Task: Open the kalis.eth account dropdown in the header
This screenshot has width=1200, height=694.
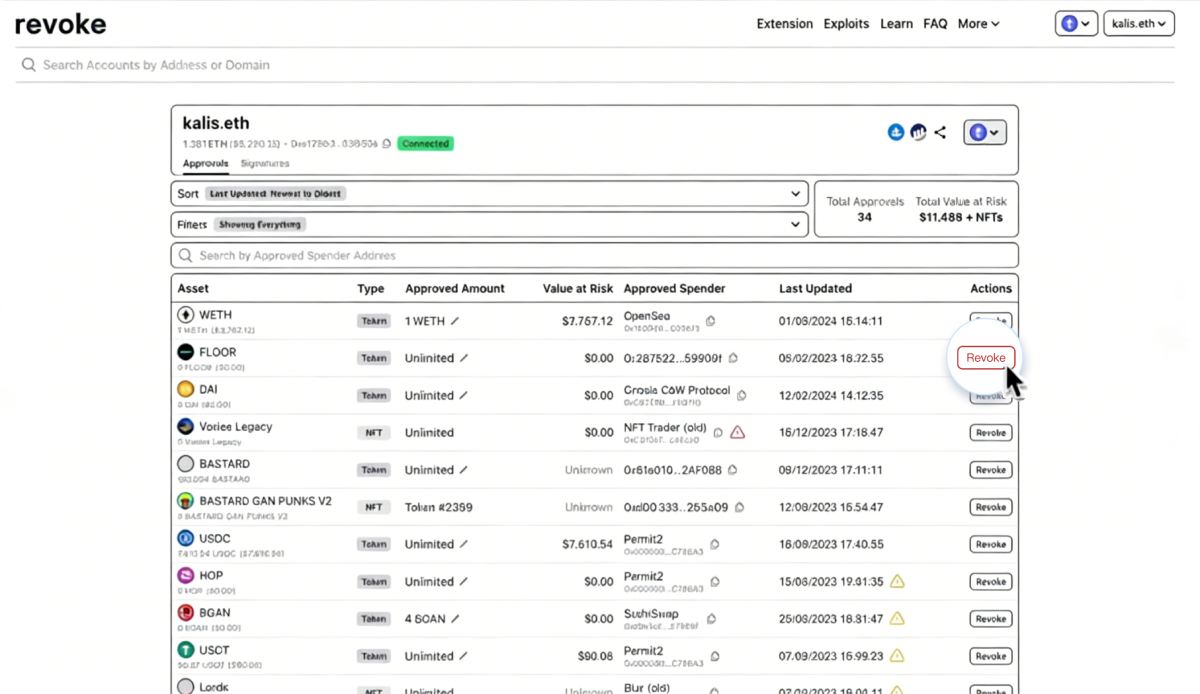Action: (1138, 24)
